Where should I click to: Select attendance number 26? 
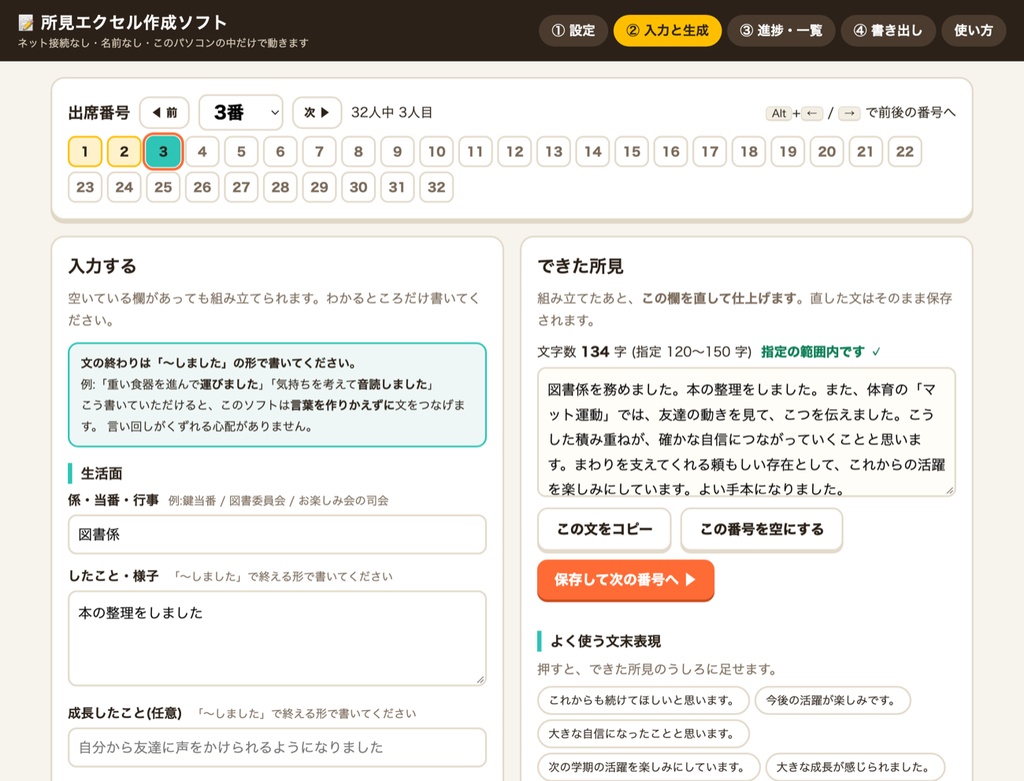coord(202,187)
